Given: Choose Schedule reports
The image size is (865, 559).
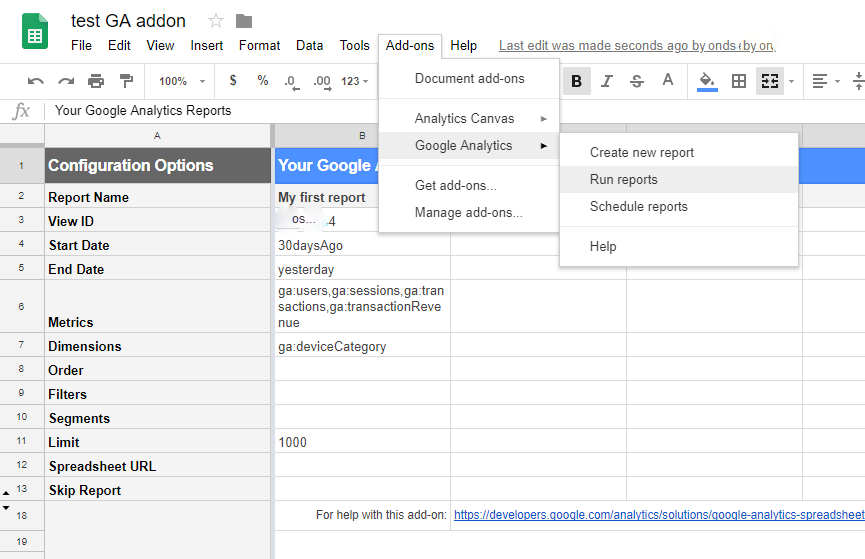Looking at the screenshot, I should coord(679,207).
